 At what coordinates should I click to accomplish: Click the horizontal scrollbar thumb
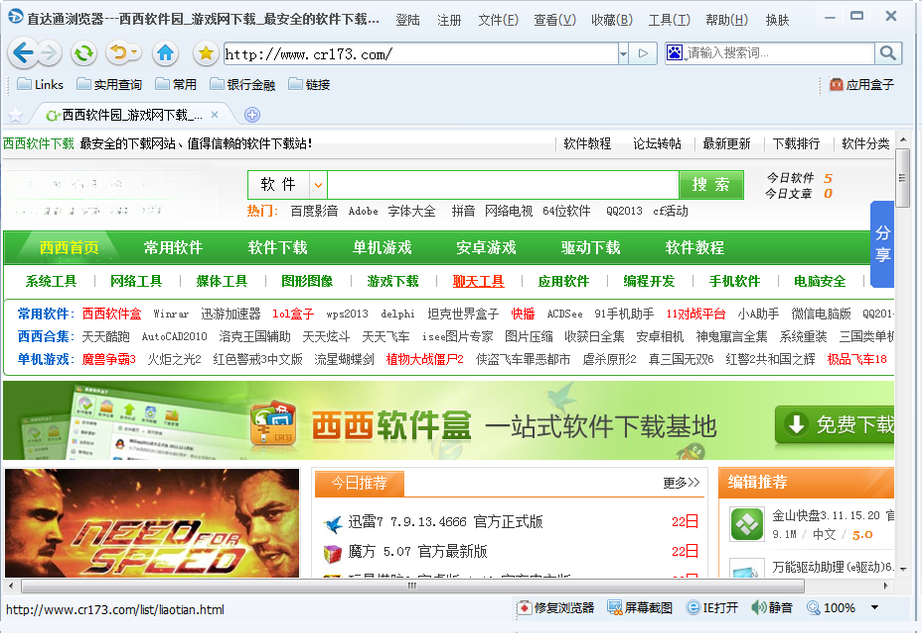tap(413, 586)
